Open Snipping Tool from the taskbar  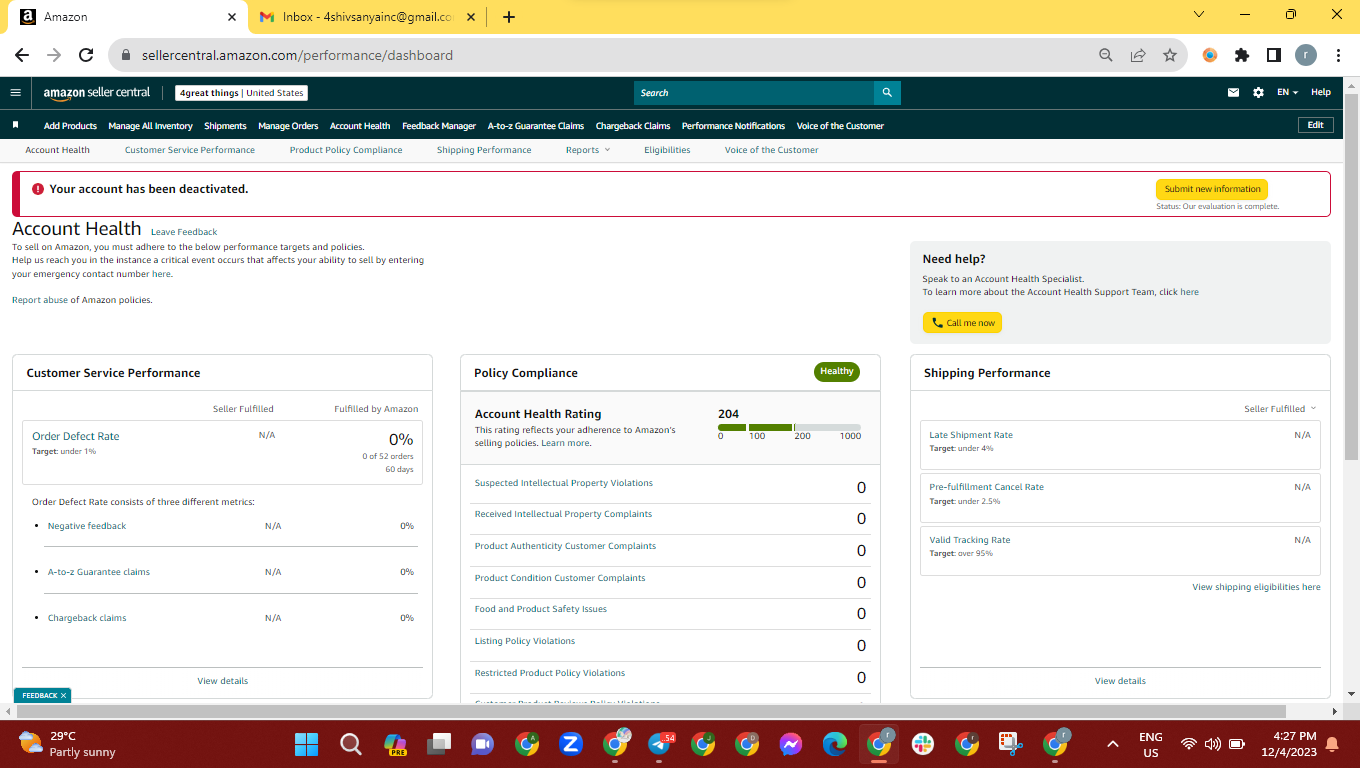(1011, 744)
